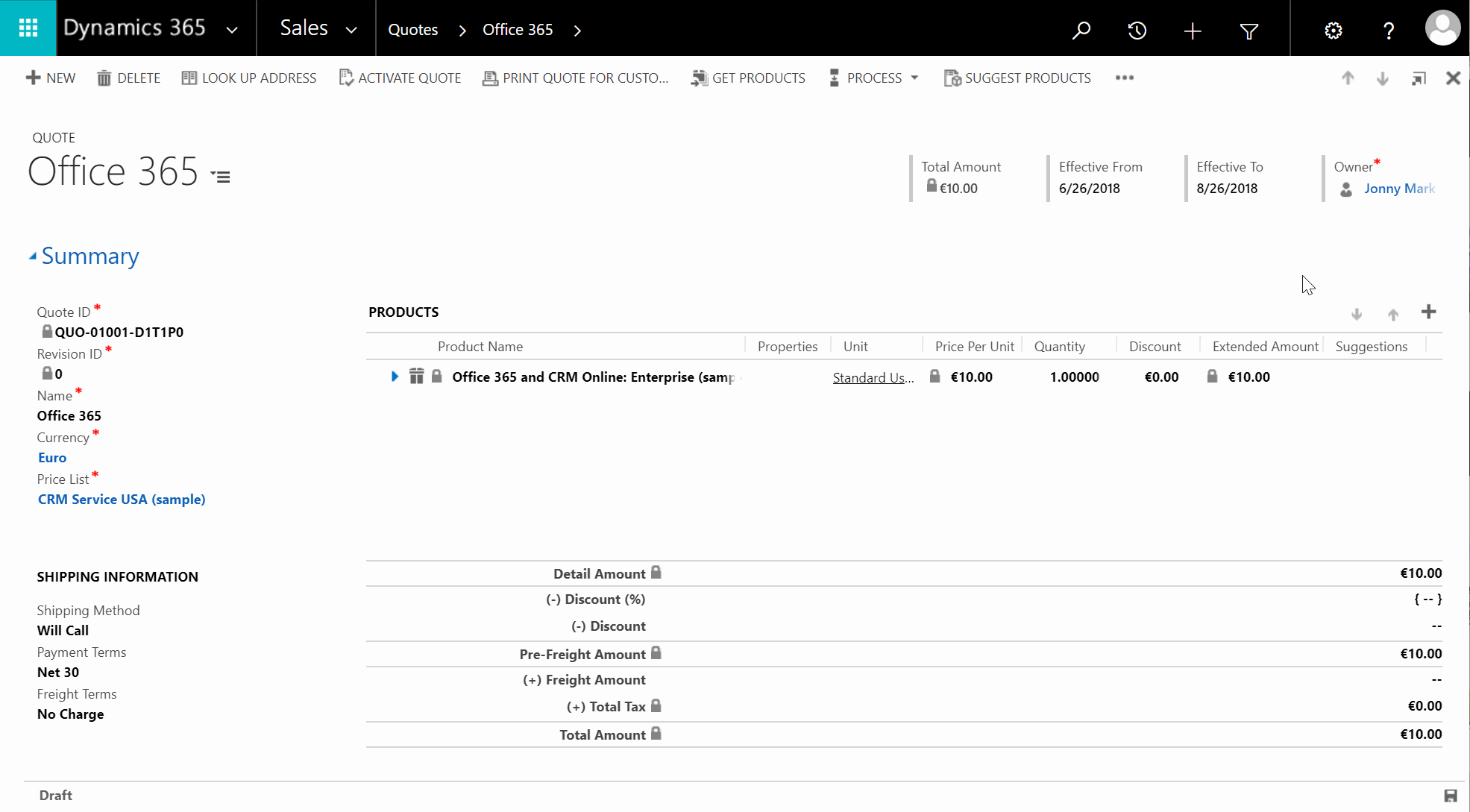Screen dimensions: 1470x812
Task: Open the app launcher waffle icon
Action: tap(28, 28)
